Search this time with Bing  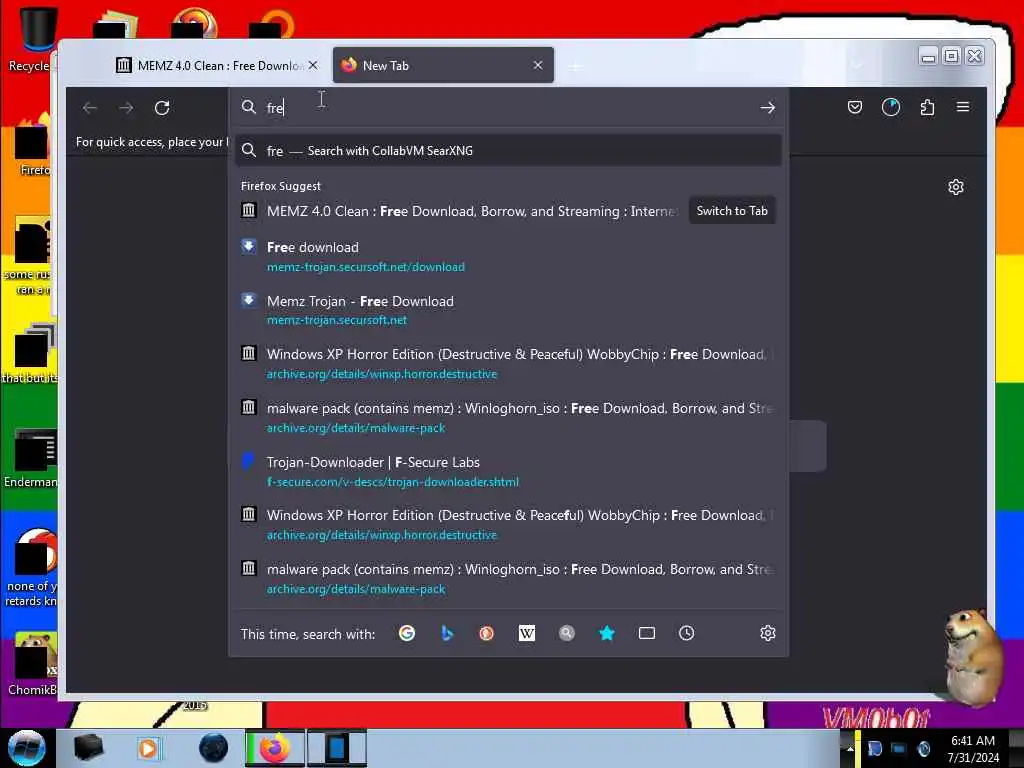447,633
